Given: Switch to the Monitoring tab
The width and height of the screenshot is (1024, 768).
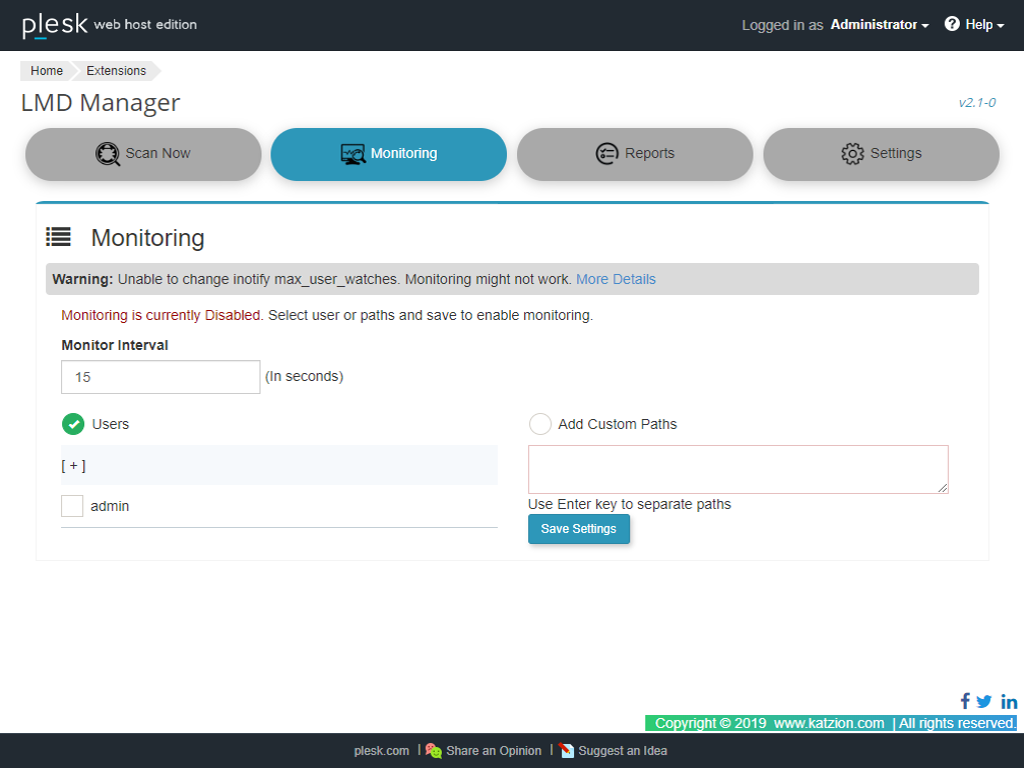Looking at the screenshot, I should coord(389,154).
